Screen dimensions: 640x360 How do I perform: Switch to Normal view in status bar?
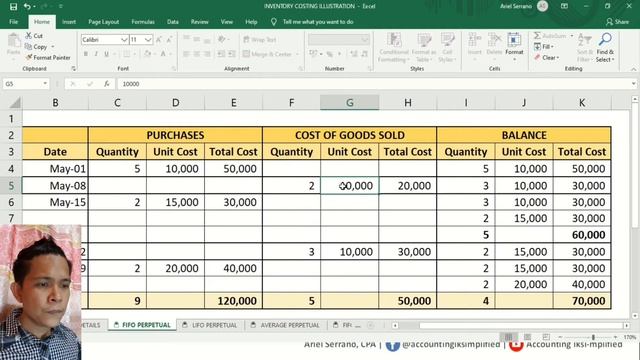coord(508,337)
